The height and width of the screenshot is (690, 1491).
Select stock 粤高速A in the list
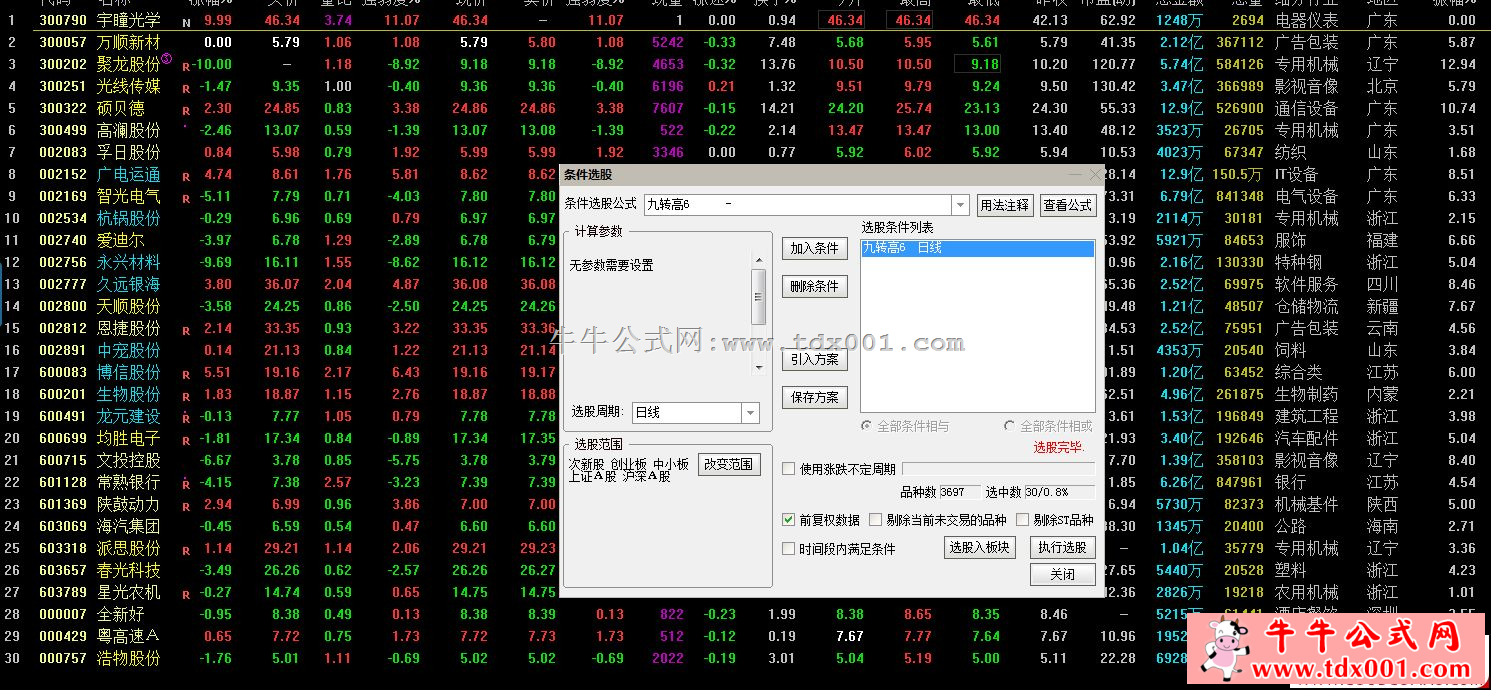128,636
